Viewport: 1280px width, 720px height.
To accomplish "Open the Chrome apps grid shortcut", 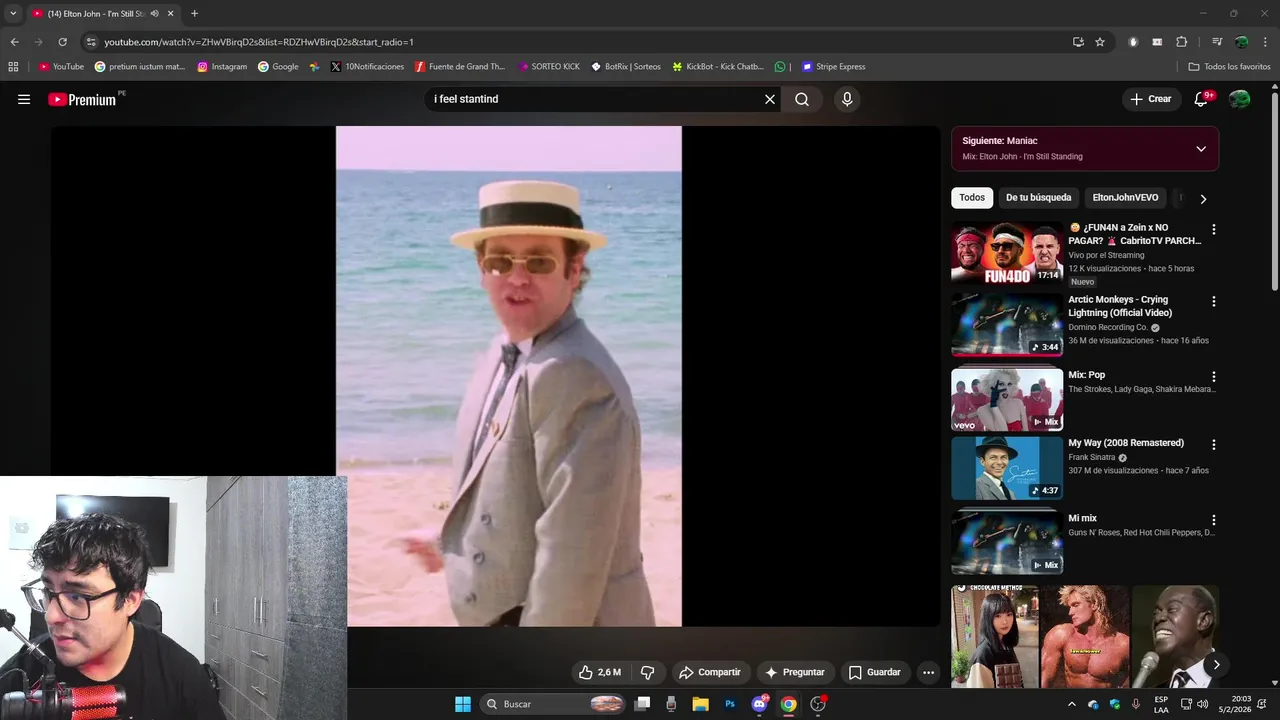I will click(13, 67).
